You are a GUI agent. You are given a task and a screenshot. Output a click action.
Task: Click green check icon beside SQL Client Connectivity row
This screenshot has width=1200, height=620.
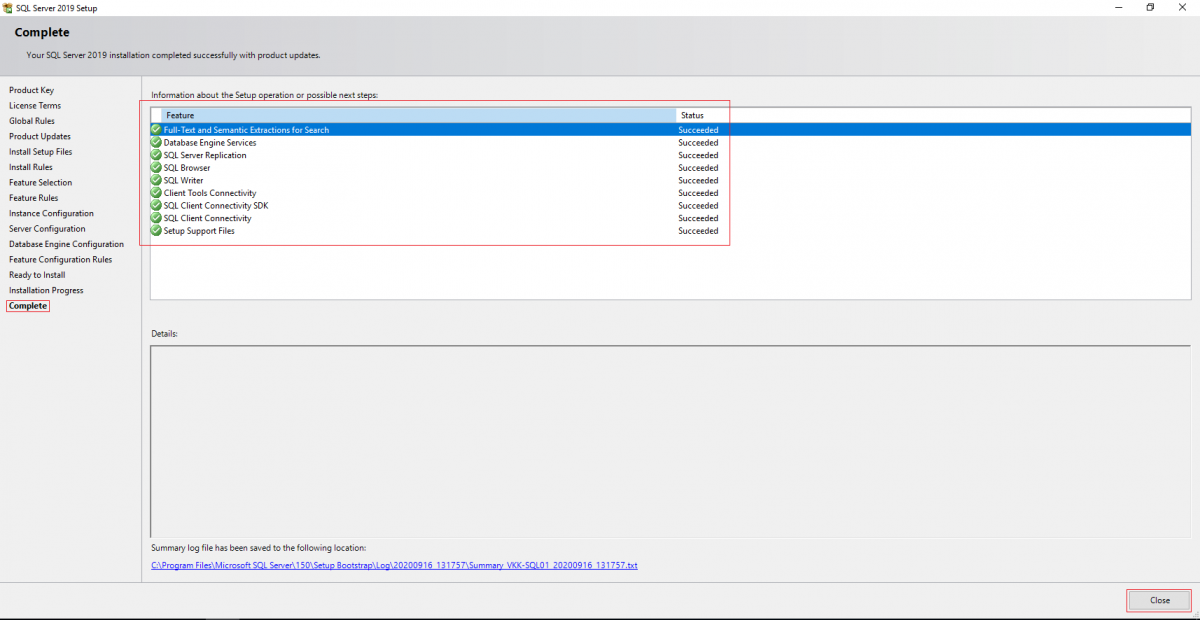(156, 218)
